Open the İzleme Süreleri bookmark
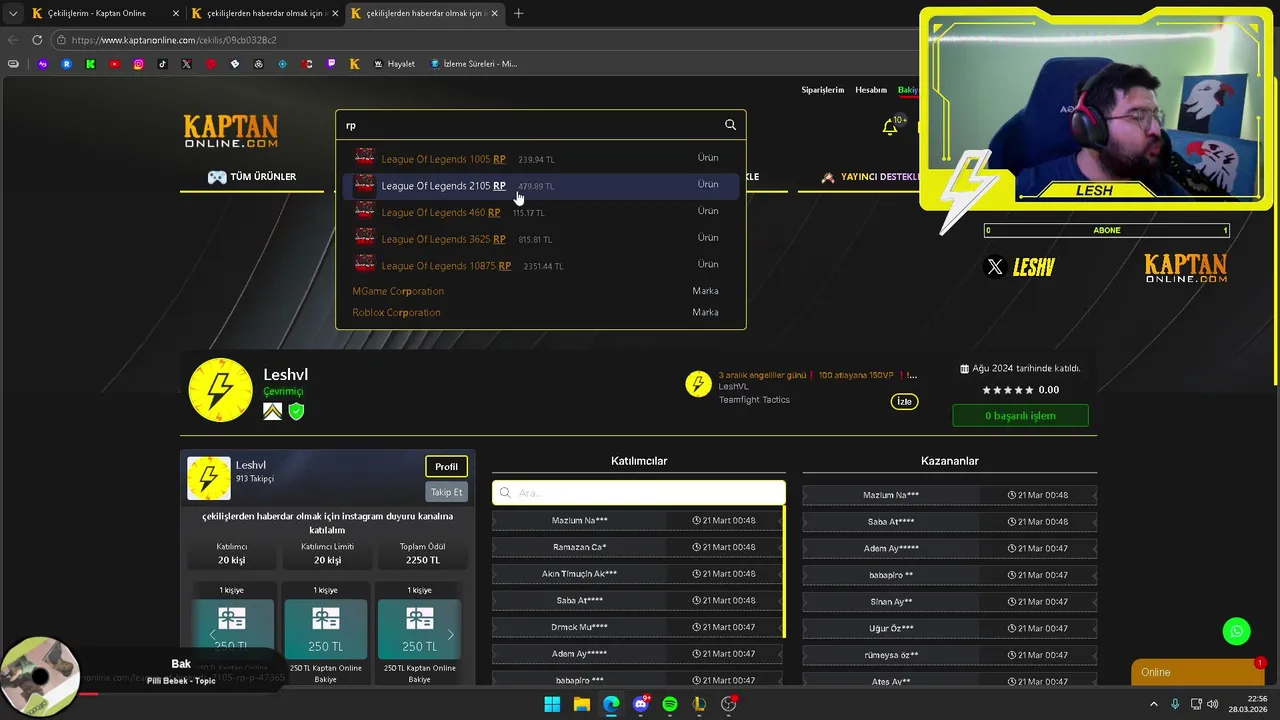Screen dimensions: 1280x720 coord(473,64)
